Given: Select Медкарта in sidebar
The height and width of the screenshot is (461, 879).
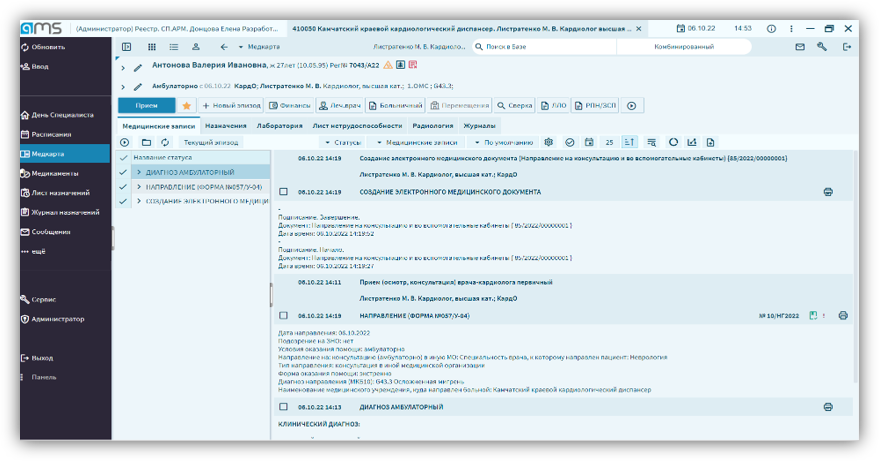Looking at the screenshot, I should (x=65, y=154).
